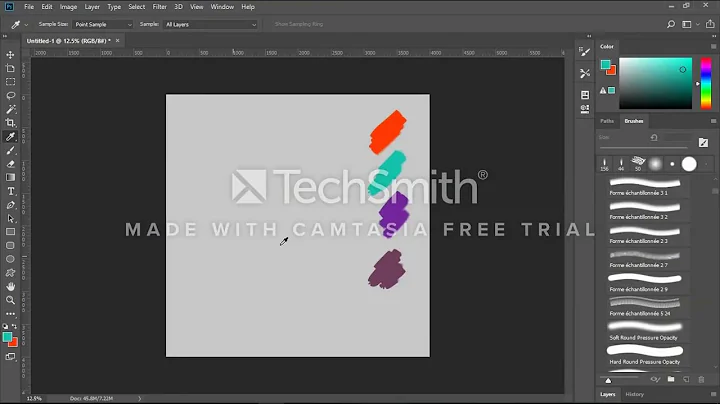The image size is (720, 404).
Task: Select the Rectangle shape tool
Action: 10,232
